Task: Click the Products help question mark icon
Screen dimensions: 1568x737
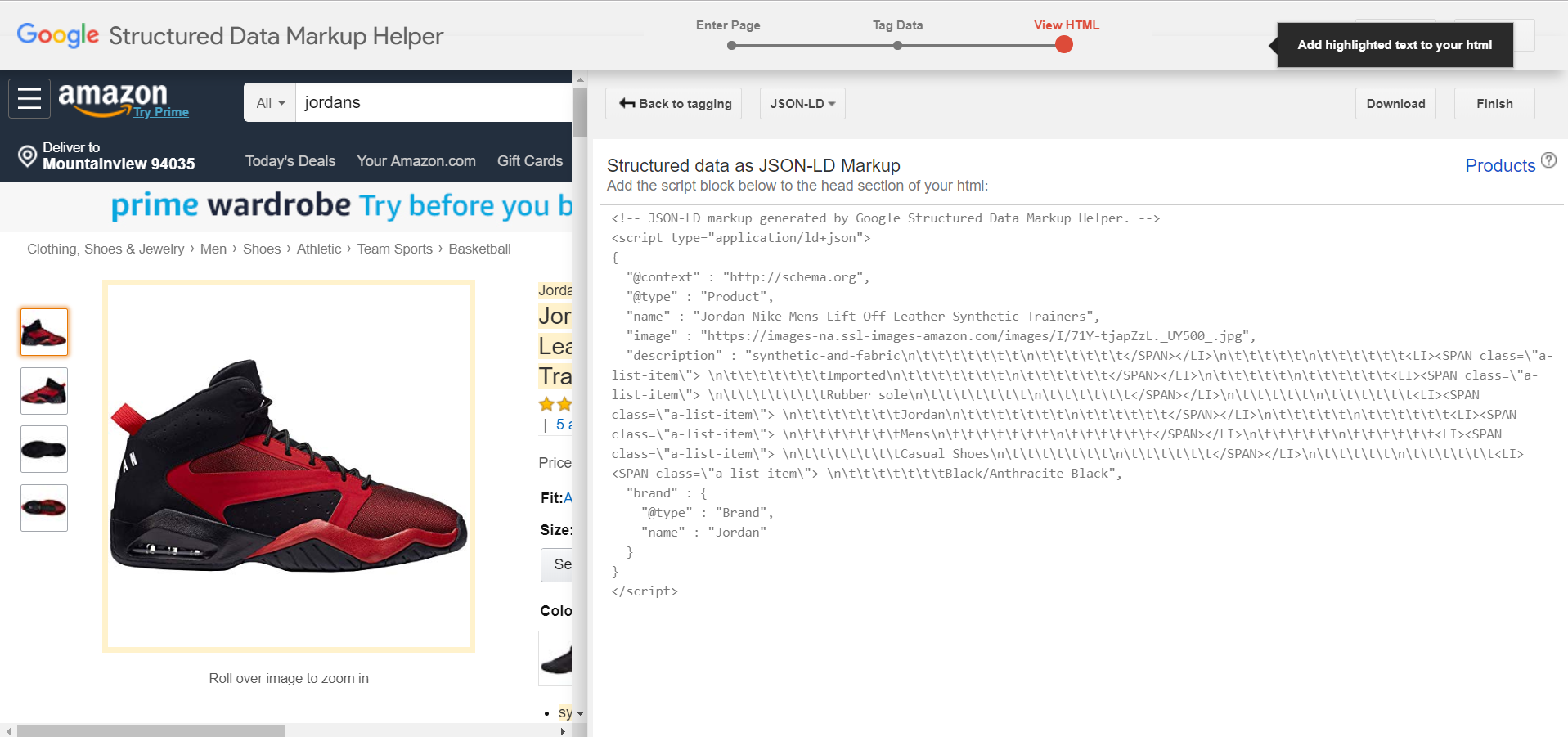Action: [x=1548, y=160]
